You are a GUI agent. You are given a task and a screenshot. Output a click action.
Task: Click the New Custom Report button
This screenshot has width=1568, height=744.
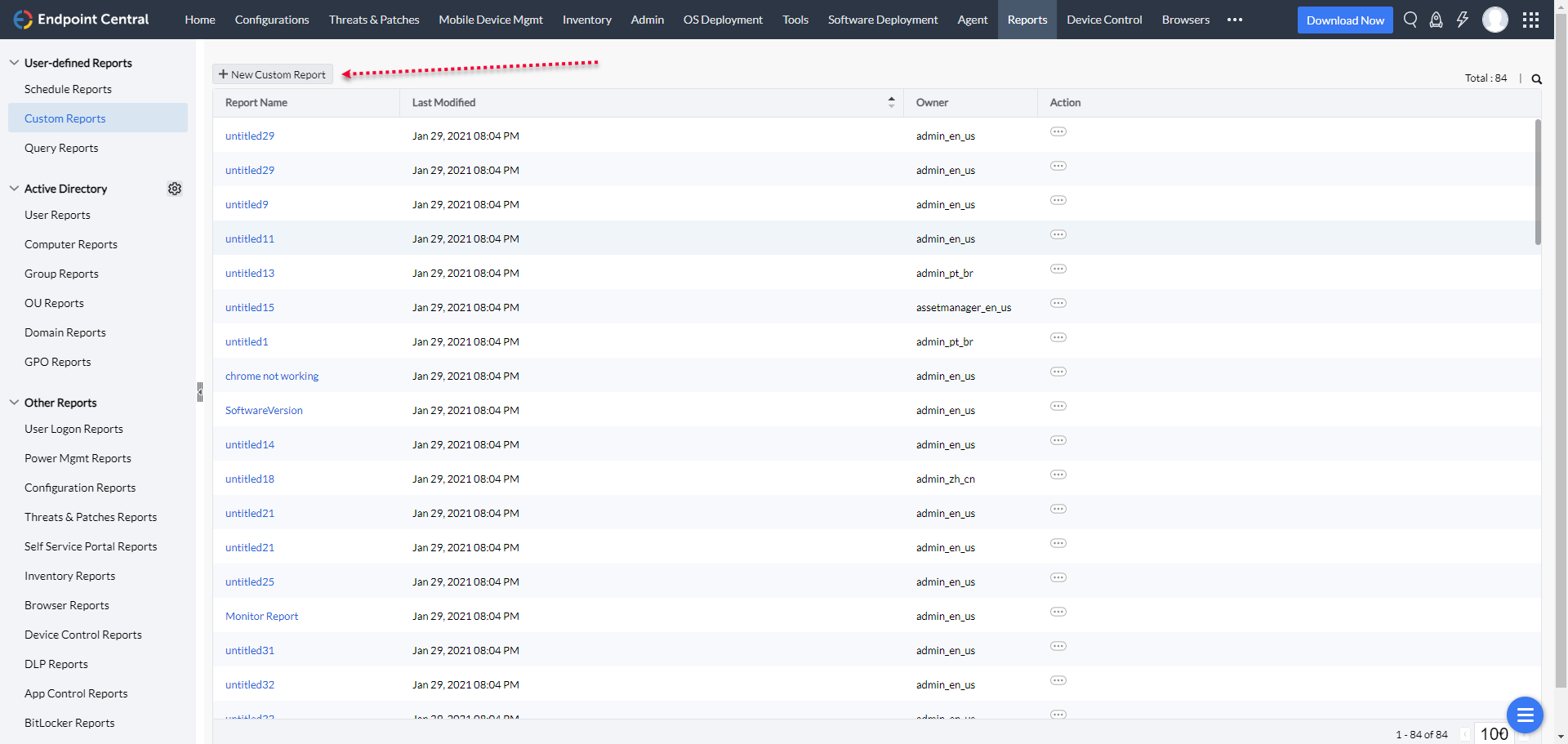coord(273,74)
